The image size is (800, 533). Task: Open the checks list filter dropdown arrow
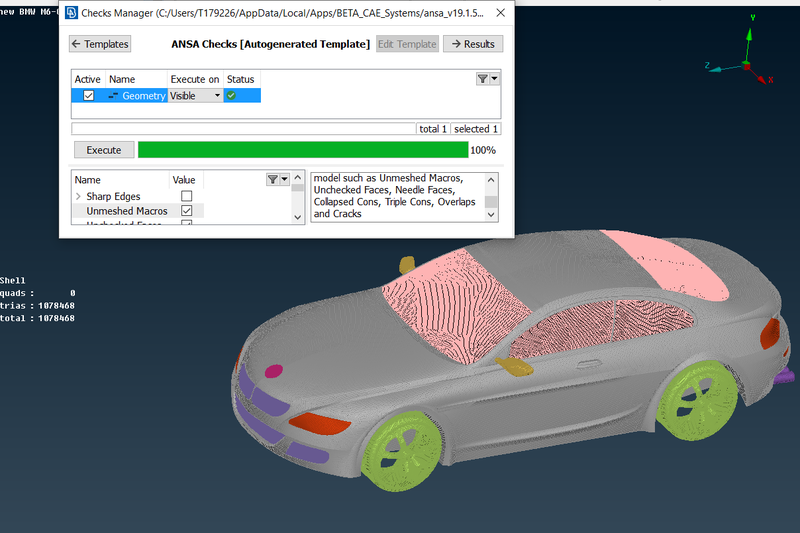(x=494, y=79)
